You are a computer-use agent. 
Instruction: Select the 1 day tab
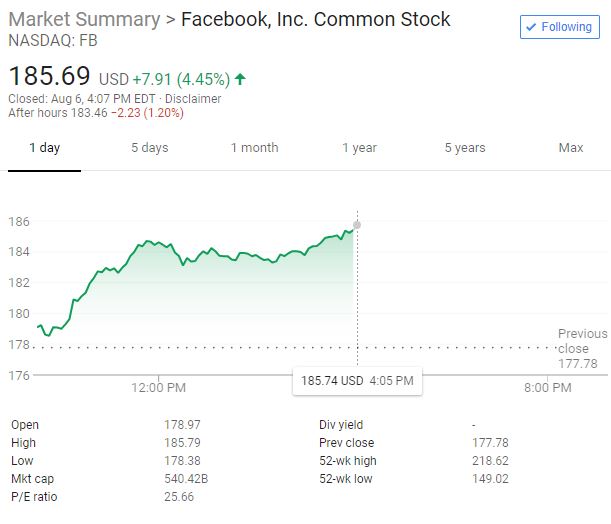point(44,148)
